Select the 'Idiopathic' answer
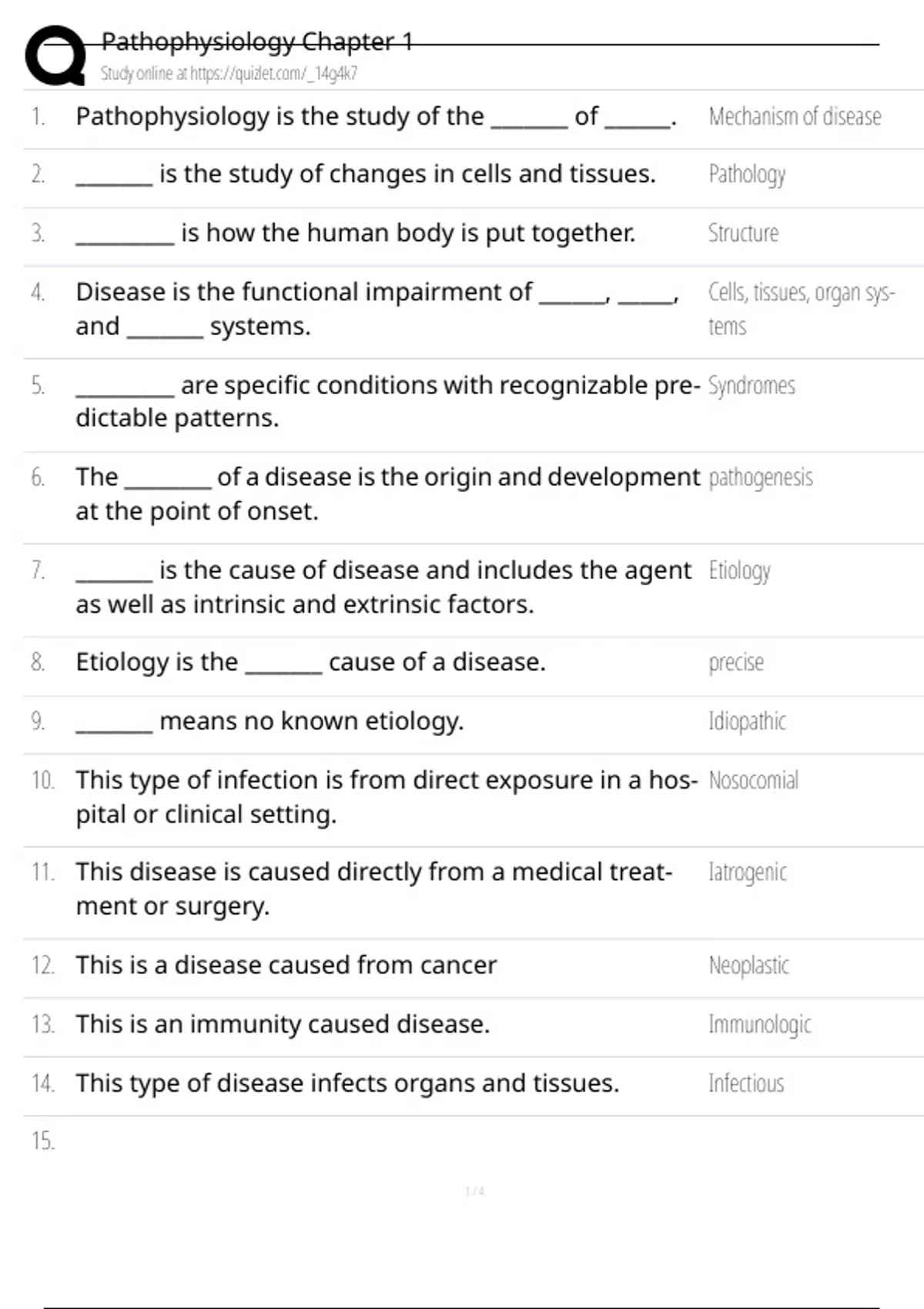This screenshot has height=1309, width=924. 747,721
